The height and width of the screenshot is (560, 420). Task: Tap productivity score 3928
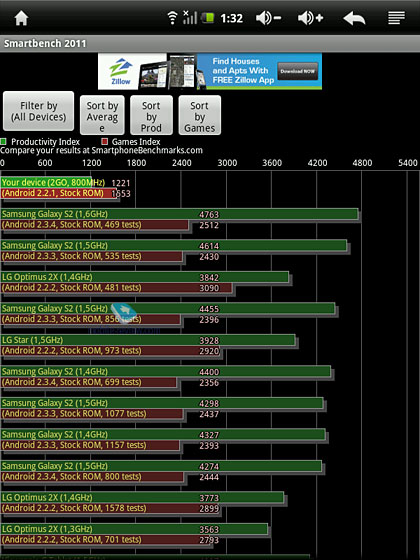(x=209, y=340)
